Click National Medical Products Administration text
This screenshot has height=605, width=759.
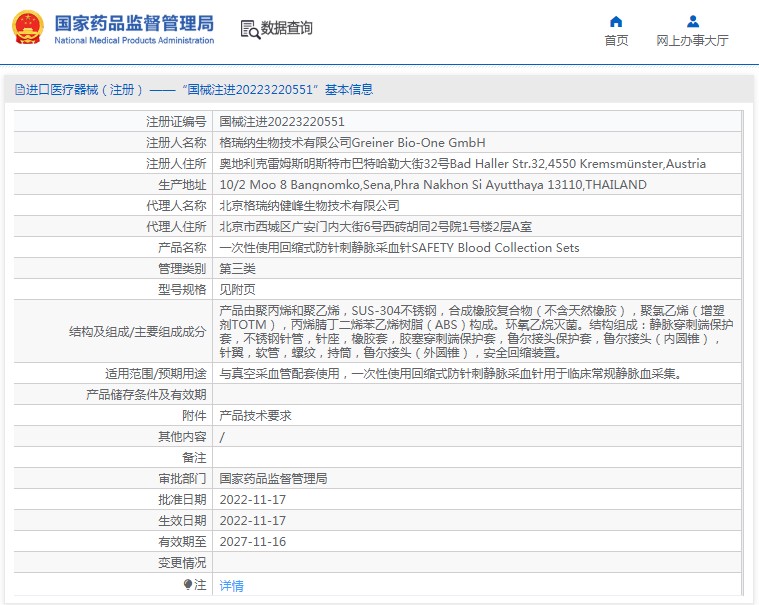tap(134, 41)
